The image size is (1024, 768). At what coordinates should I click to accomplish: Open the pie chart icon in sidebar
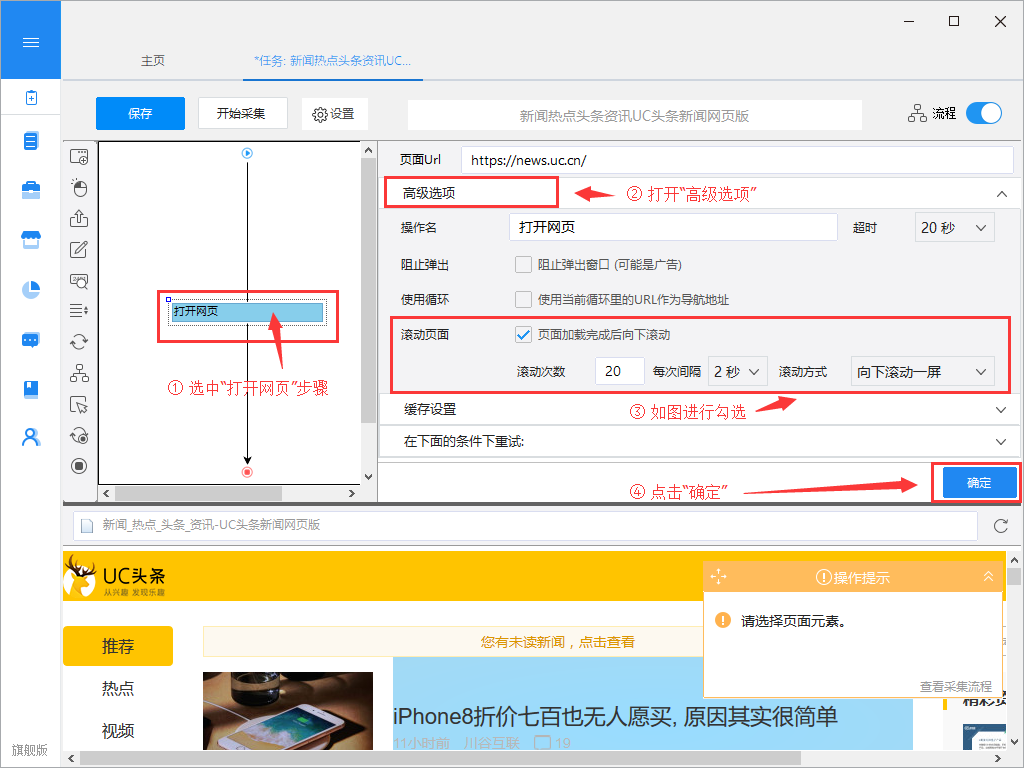click(31, 289)
